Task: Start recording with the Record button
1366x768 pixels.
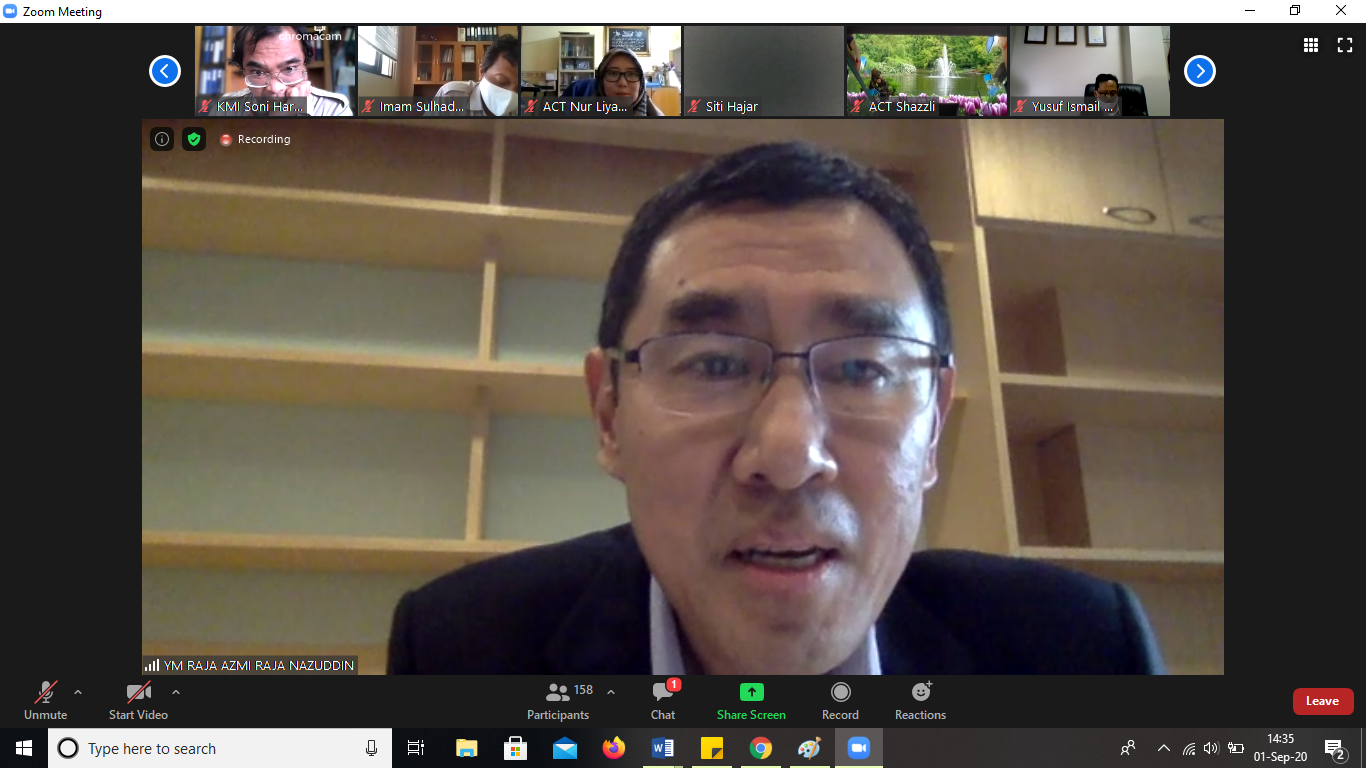Action: tap(840, 700)
